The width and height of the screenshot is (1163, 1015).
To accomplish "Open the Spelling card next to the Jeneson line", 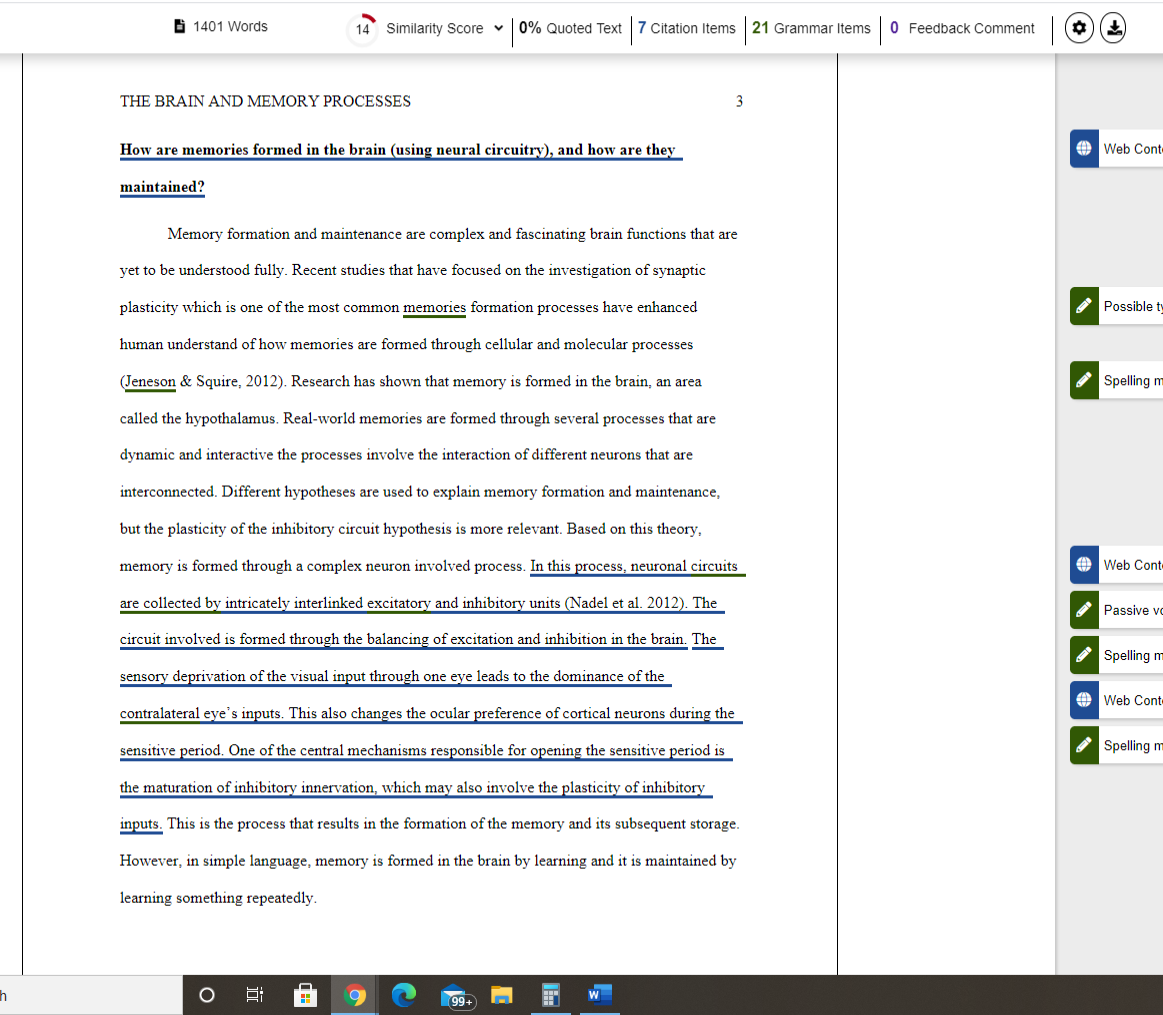I will pyautogui.click(x=1116, y=380).
